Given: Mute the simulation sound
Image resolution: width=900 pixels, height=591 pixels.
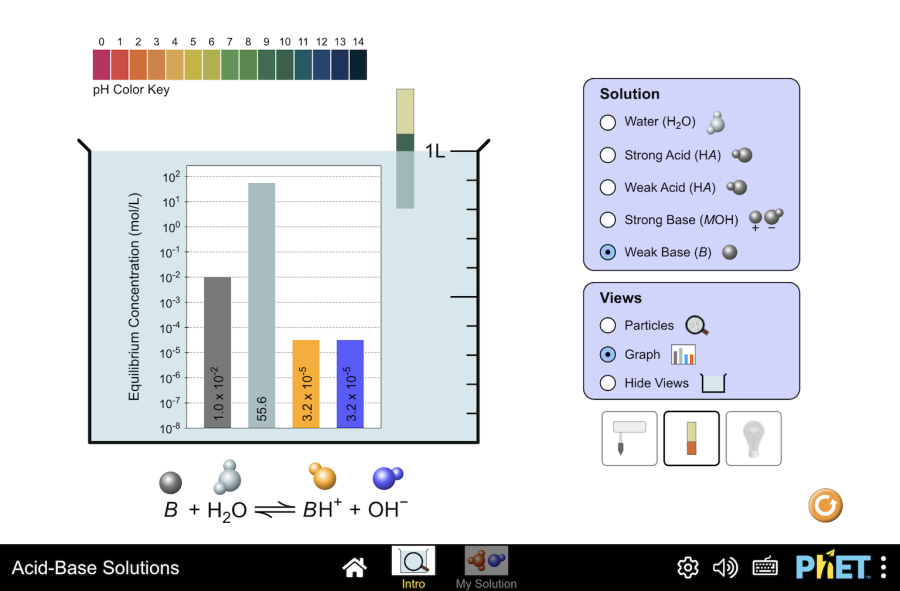Looking at the screenshot, I should (x=725, y=568).
